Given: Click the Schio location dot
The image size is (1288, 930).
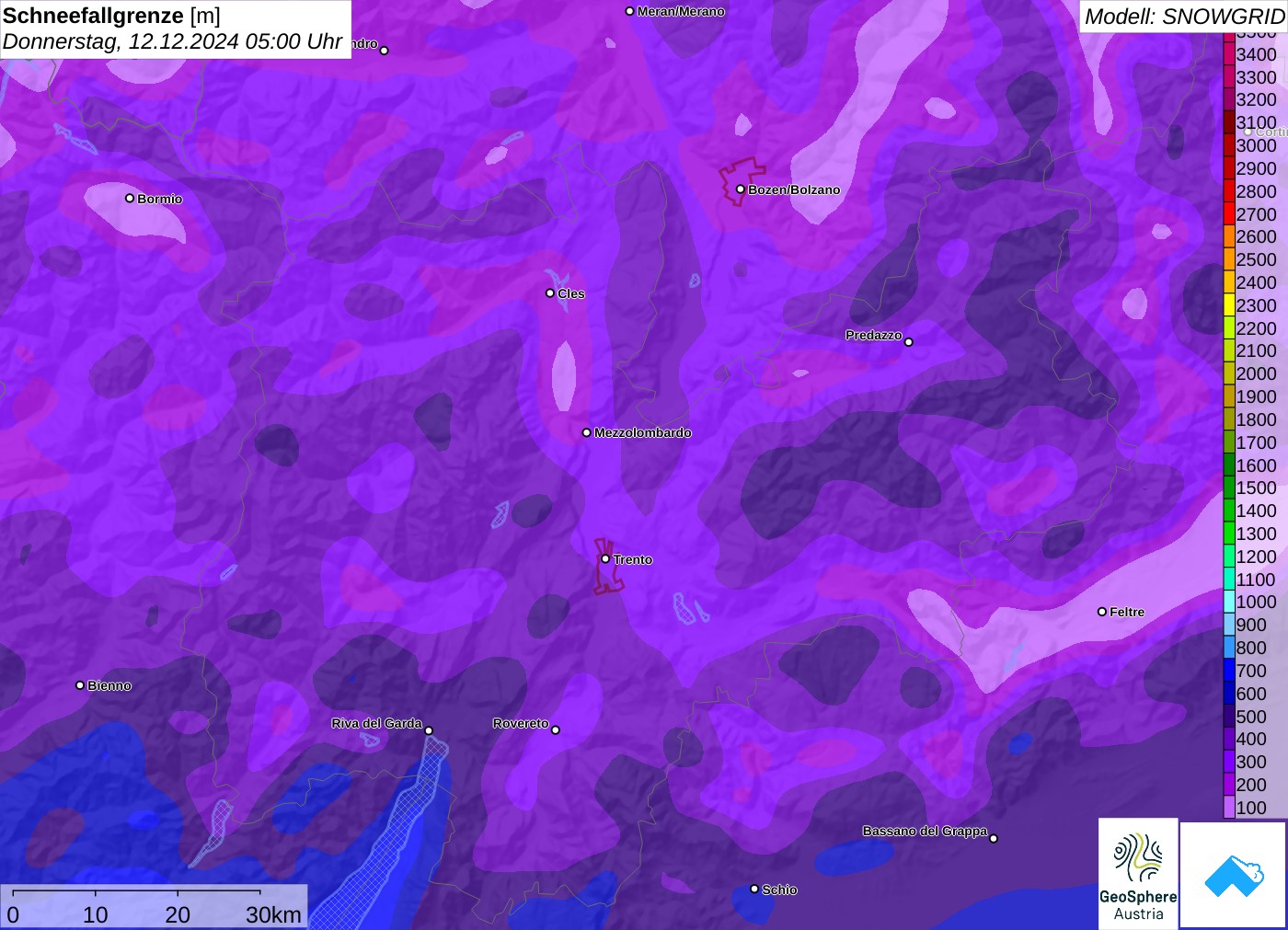Looking at the screenshot, I should tap(754, 889).
